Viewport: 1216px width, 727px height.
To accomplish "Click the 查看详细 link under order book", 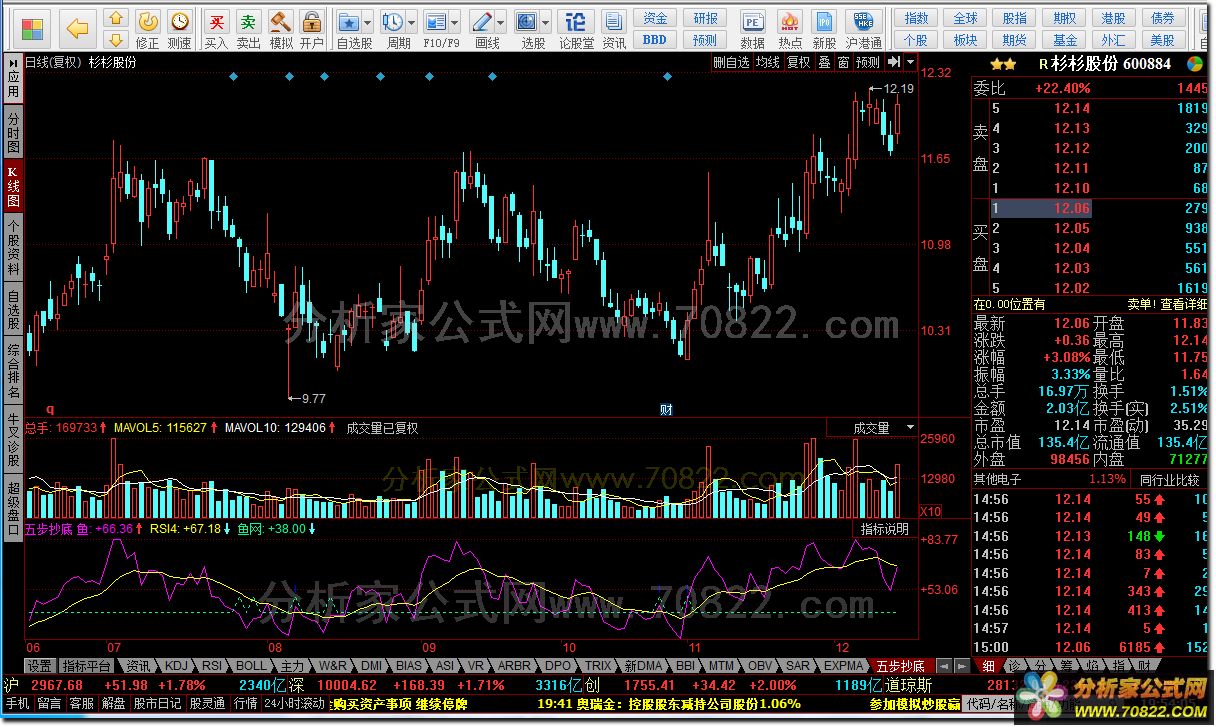I will pos(1182,304).
